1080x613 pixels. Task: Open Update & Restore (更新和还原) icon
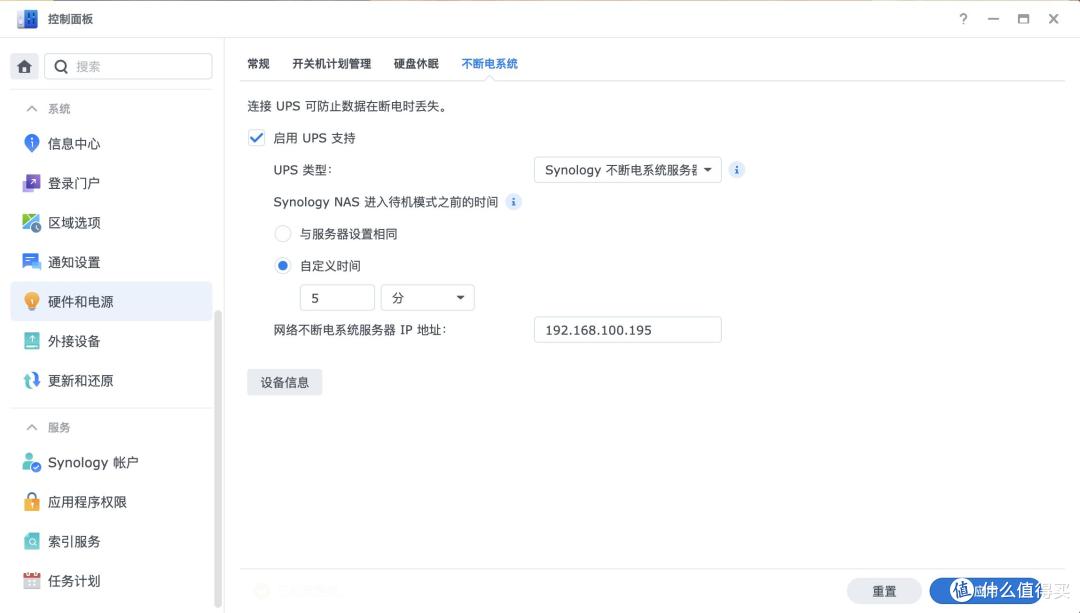coord(32,380)
